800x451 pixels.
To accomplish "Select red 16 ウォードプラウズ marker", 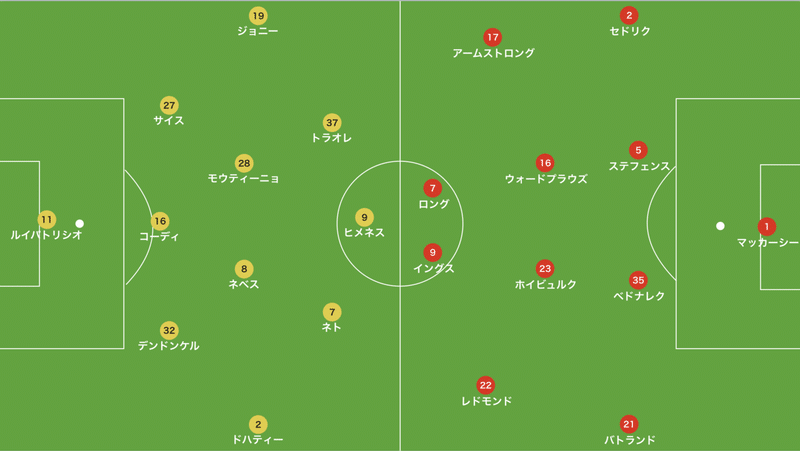I will coord(545,163).
